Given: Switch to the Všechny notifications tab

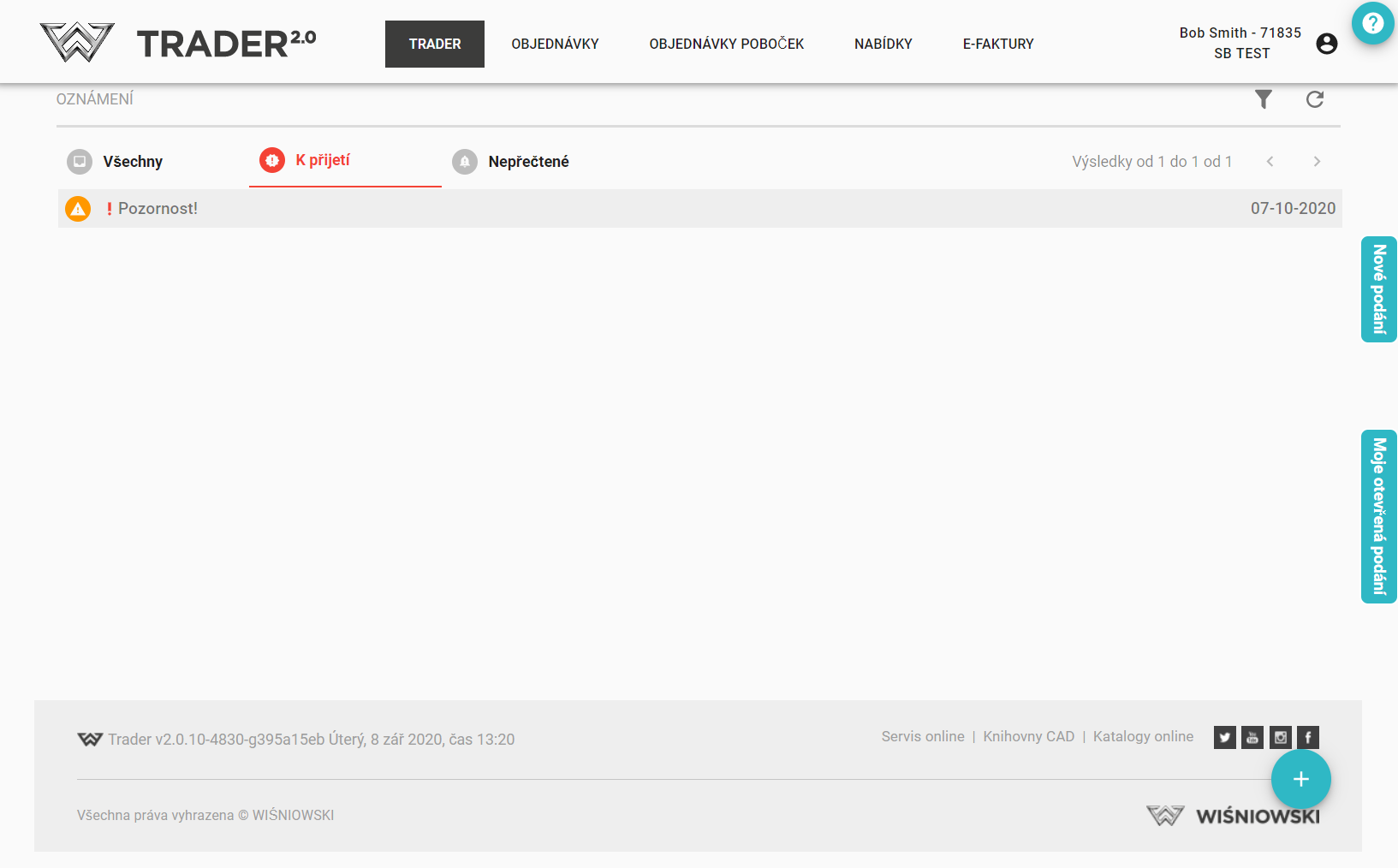Looking at the screenshot, I should [x=132, y=162].
